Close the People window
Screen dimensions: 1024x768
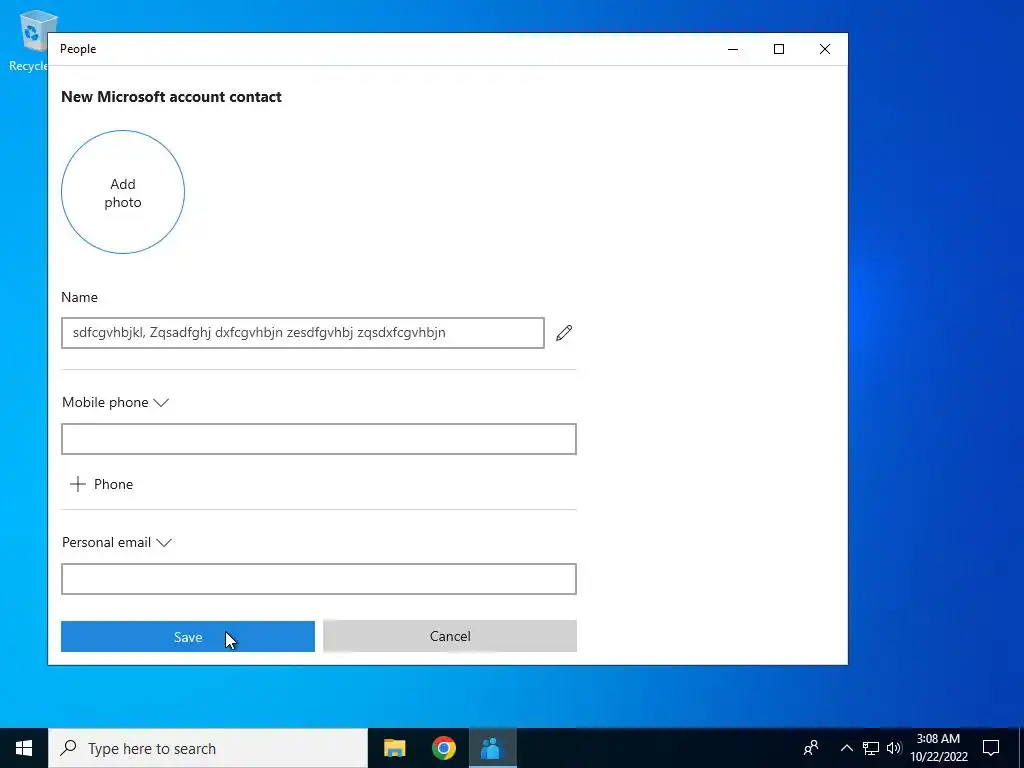(x=825, y=49)
